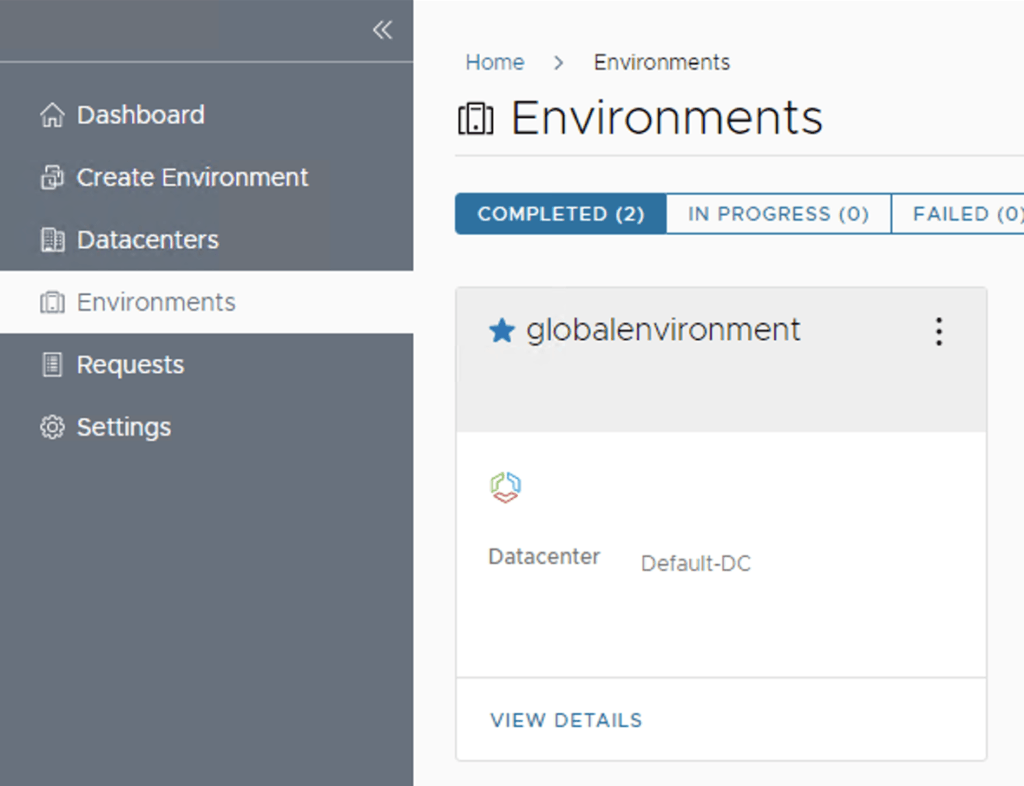The height and width of the screenshot is (786, 1024).
Task: Click the Datacenters building icon
Action: (51, 240)
